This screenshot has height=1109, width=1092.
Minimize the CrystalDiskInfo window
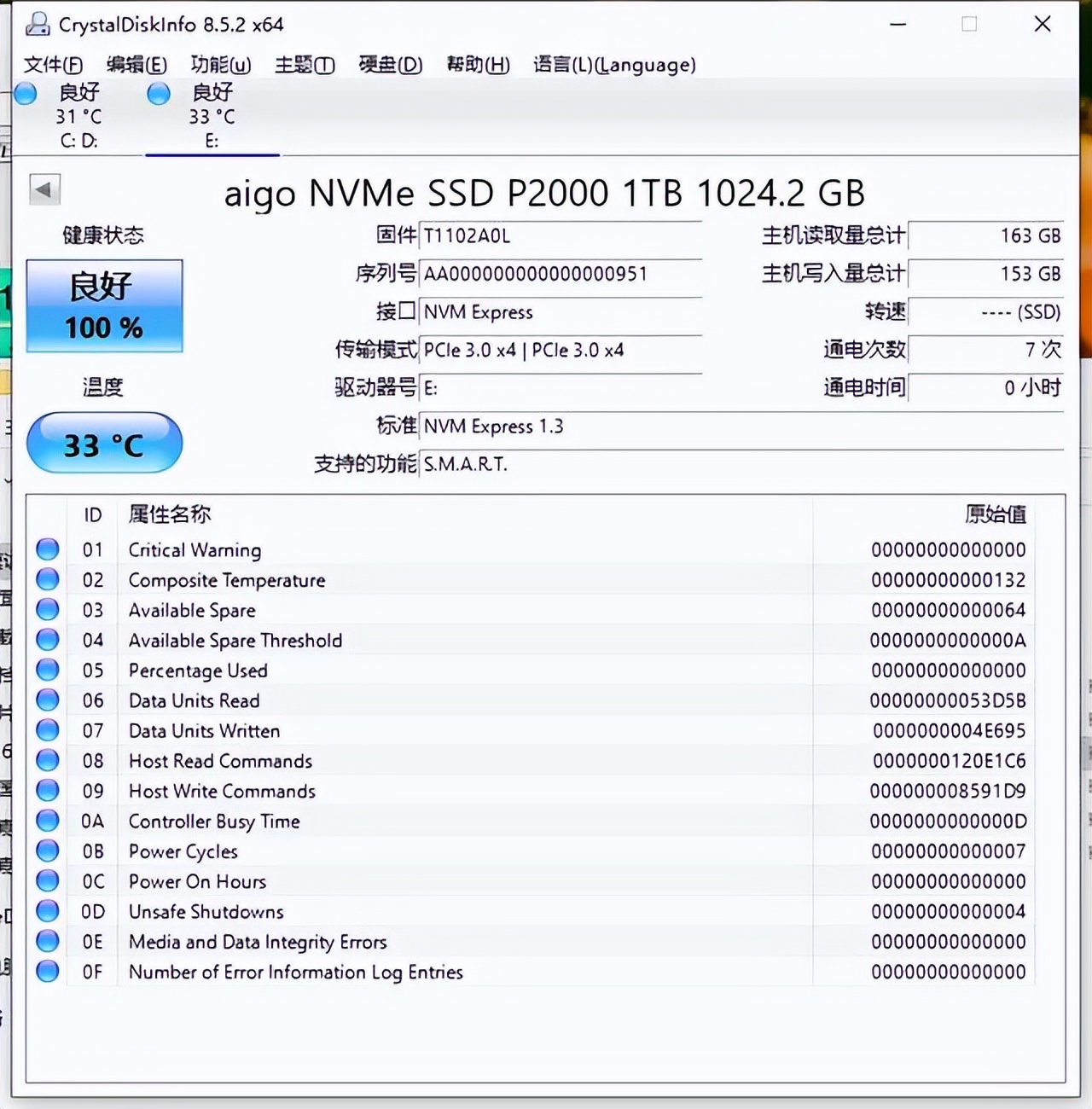pyautogui.click(x=897, y=24)
